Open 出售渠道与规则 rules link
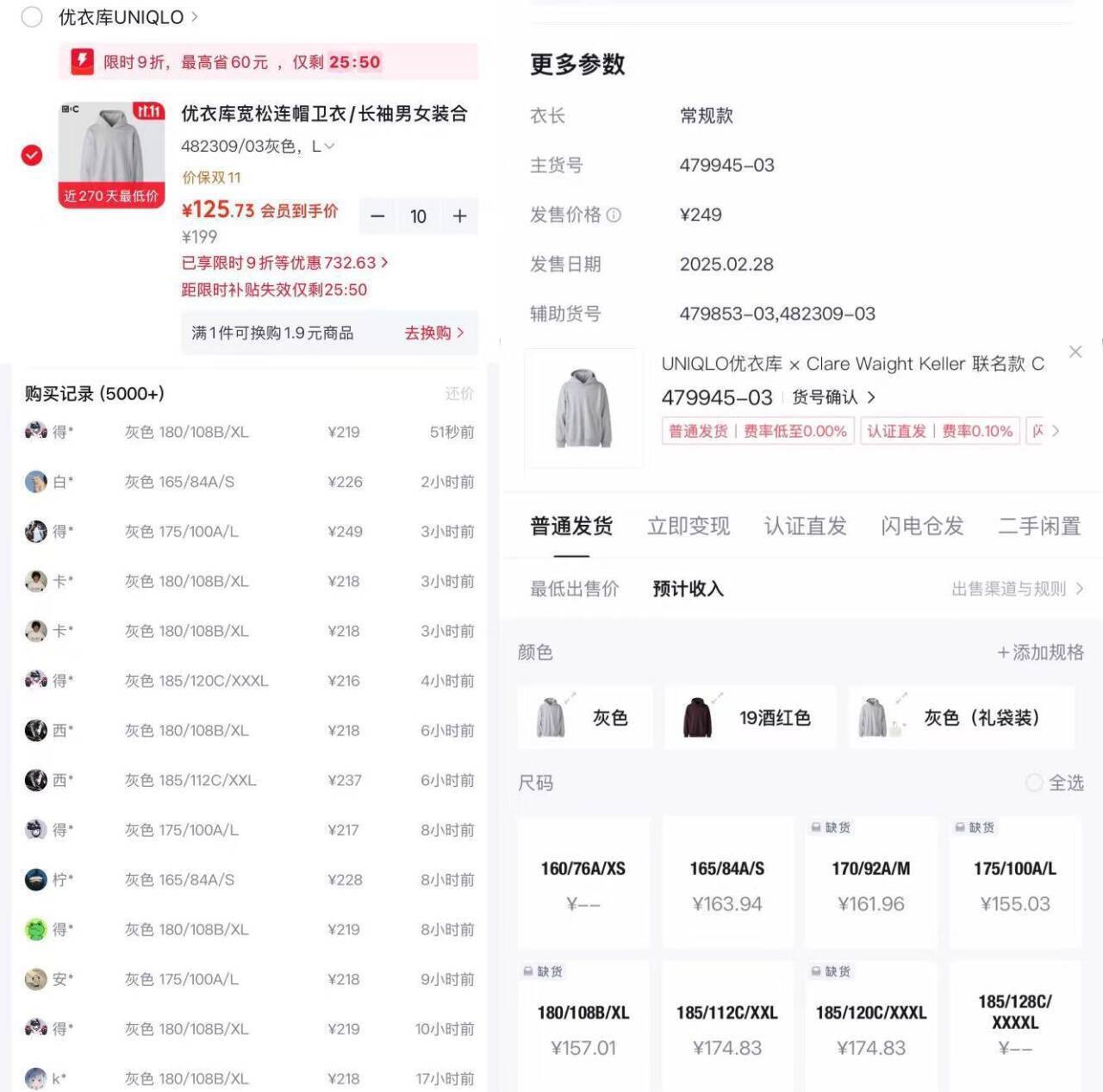This screenshot has height=1092, width=1103. pyautogui.click(x=1018, y=589)
